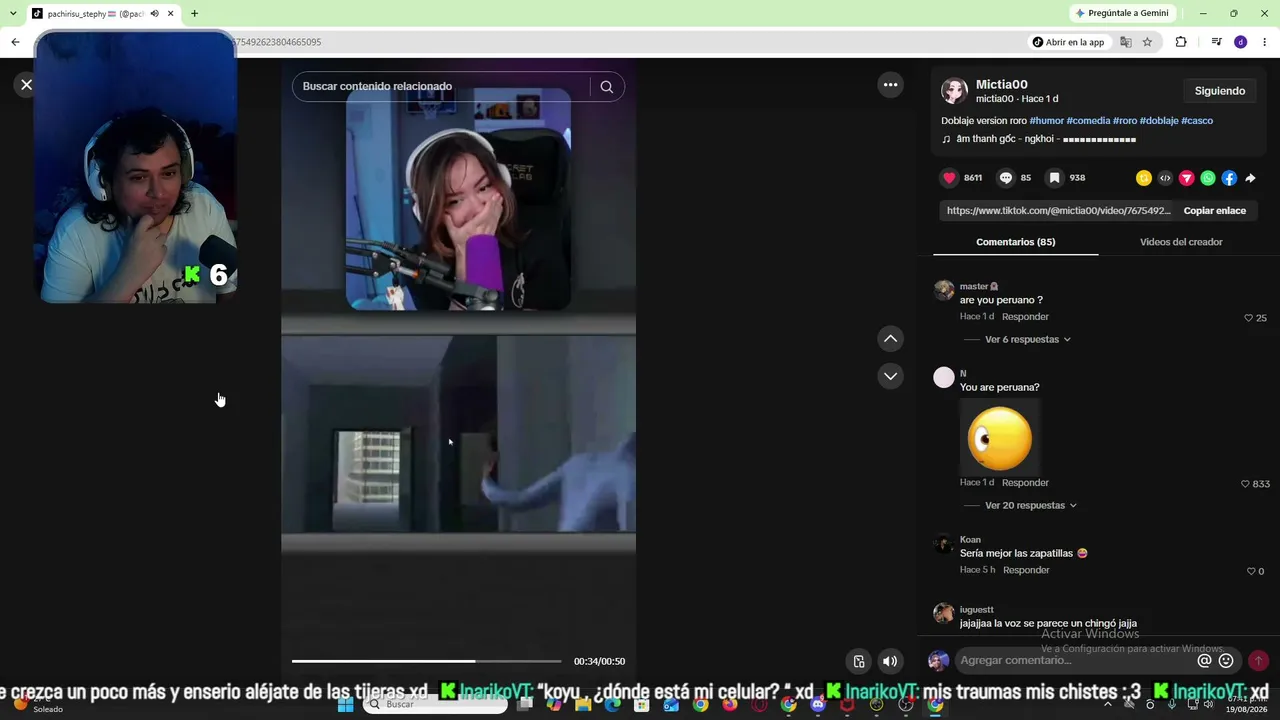Click the search magnifier in related content bar
Image resolution: width=1280 pixels, height=720 pixels.
click(x=606, y=87)
